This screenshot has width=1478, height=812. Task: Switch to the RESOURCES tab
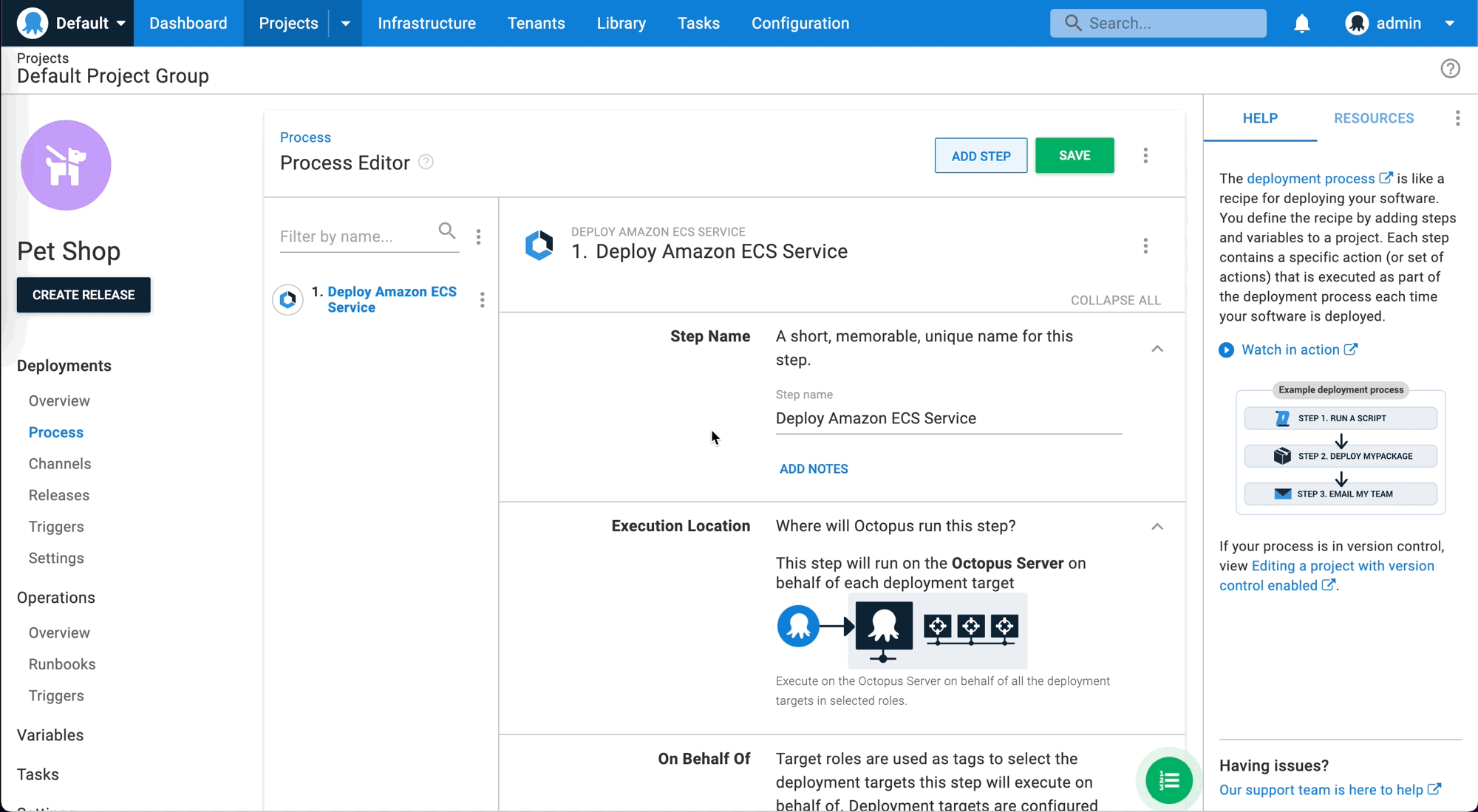coord(1374,118)
